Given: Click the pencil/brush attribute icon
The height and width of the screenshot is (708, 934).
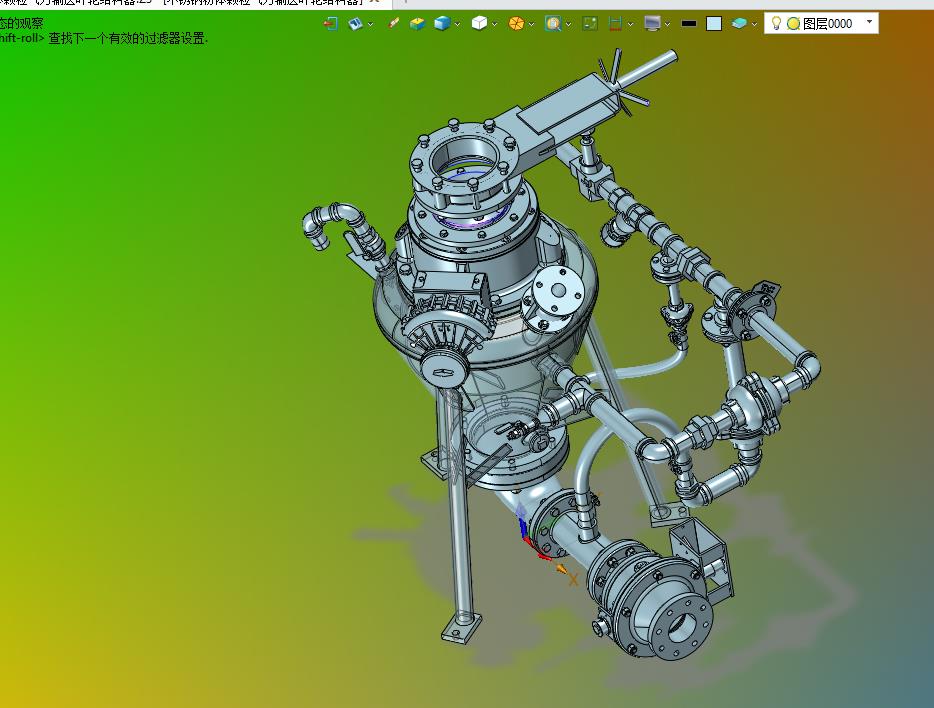Looking at the screenshot, I should pos(393,23).
